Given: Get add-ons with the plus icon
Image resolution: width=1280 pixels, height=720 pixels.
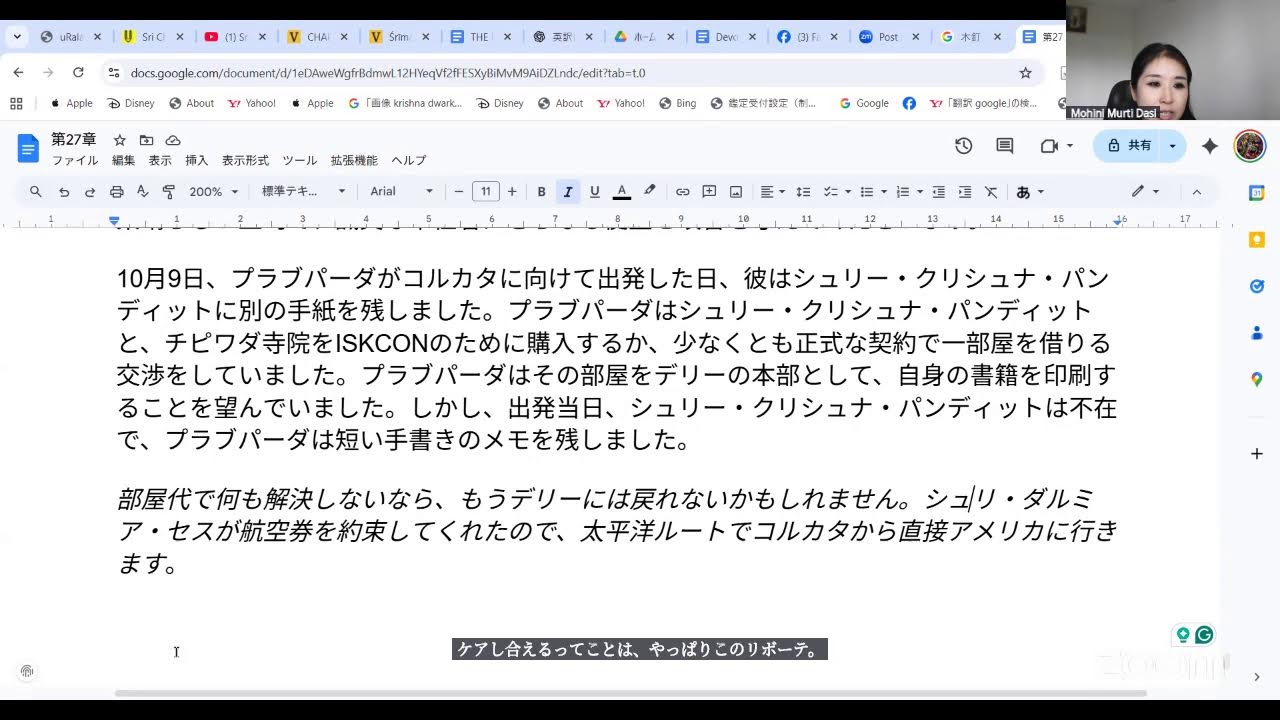Looking at the screenshot, I should [1257, 454].
